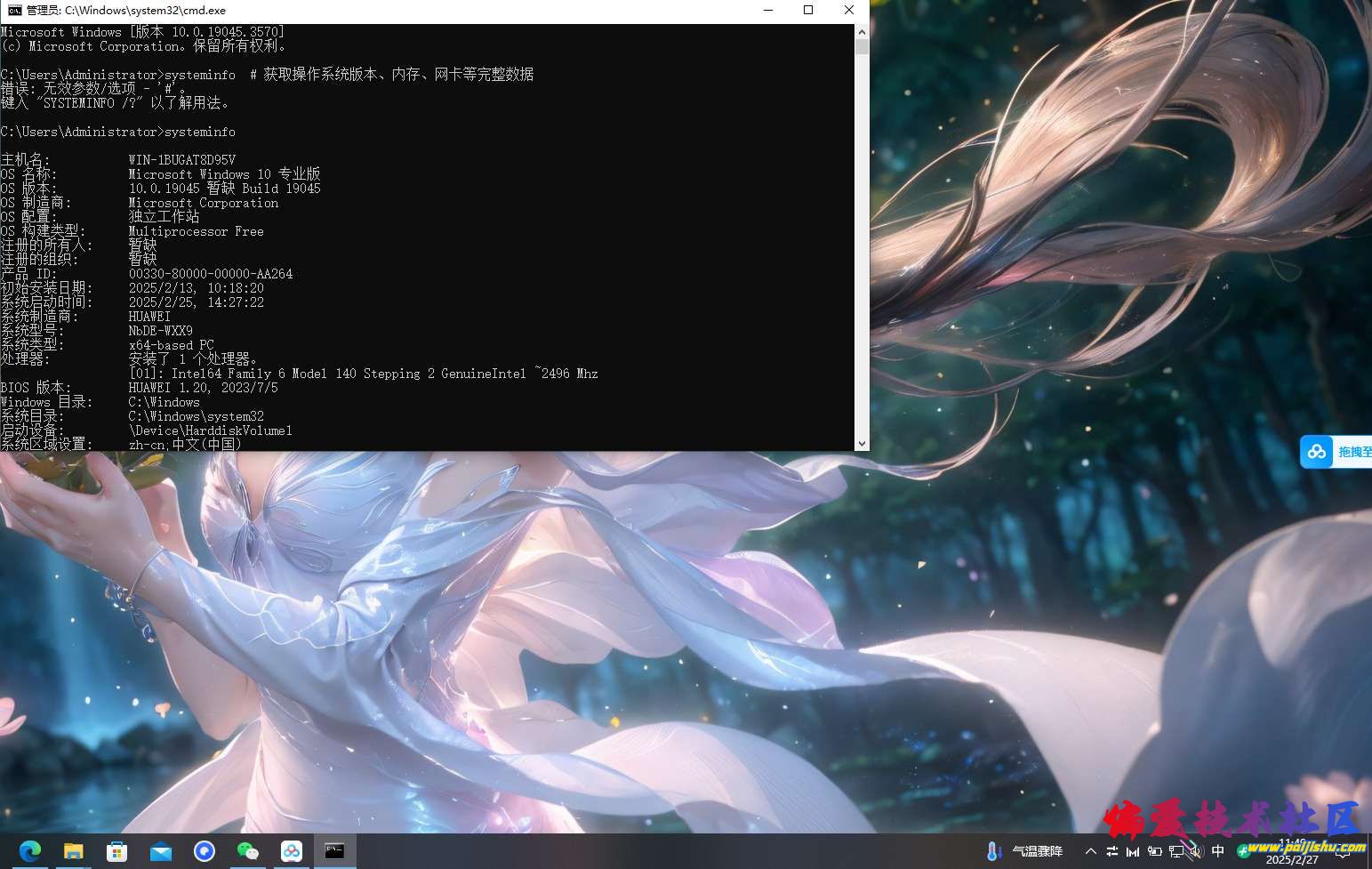Screen dimensions: 1372x869
Task: Open the Mail app from the taskbar
Action: [x=161, y=850]
